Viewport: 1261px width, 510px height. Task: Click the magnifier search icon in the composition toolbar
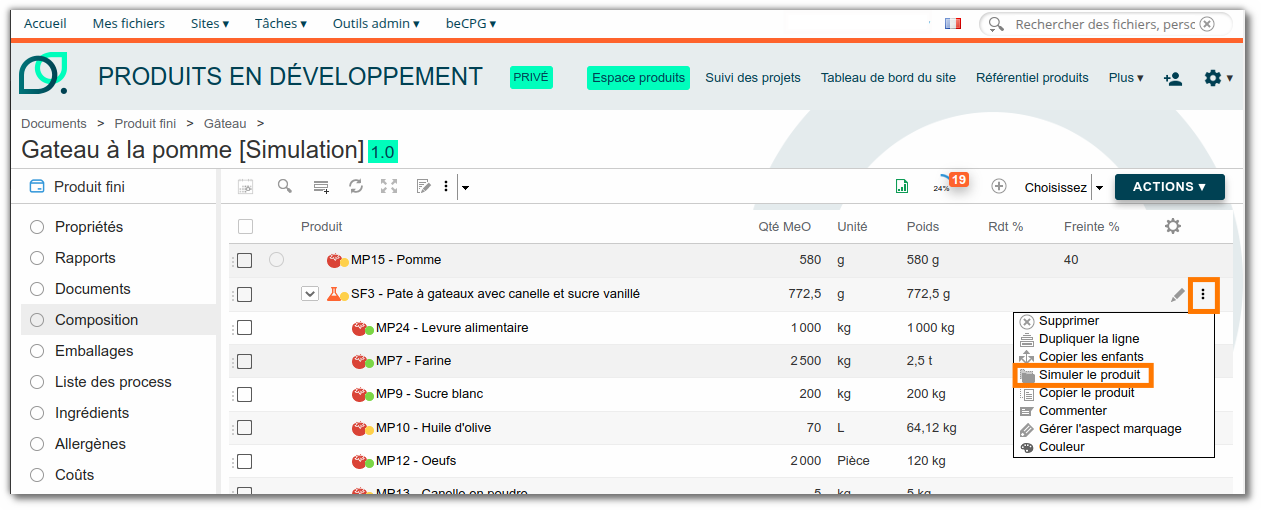(x=285, y=186)
